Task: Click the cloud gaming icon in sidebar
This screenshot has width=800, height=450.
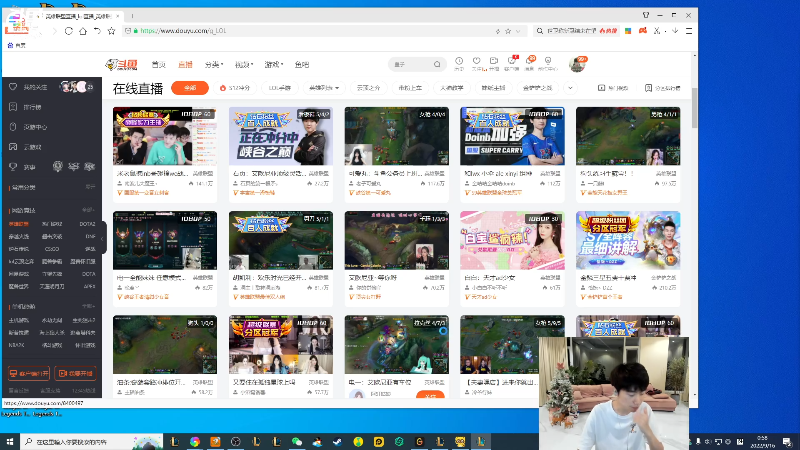Action: [x=13, y=147]
